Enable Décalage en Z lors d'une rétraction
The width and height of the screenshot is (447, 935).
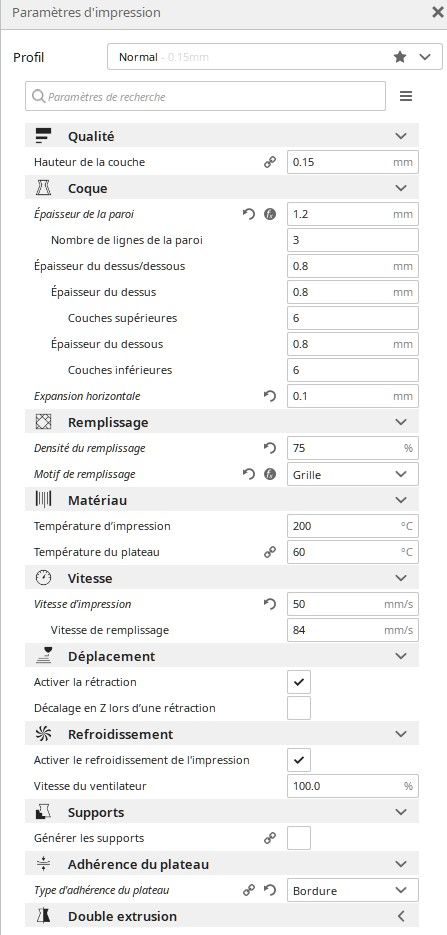299,708
